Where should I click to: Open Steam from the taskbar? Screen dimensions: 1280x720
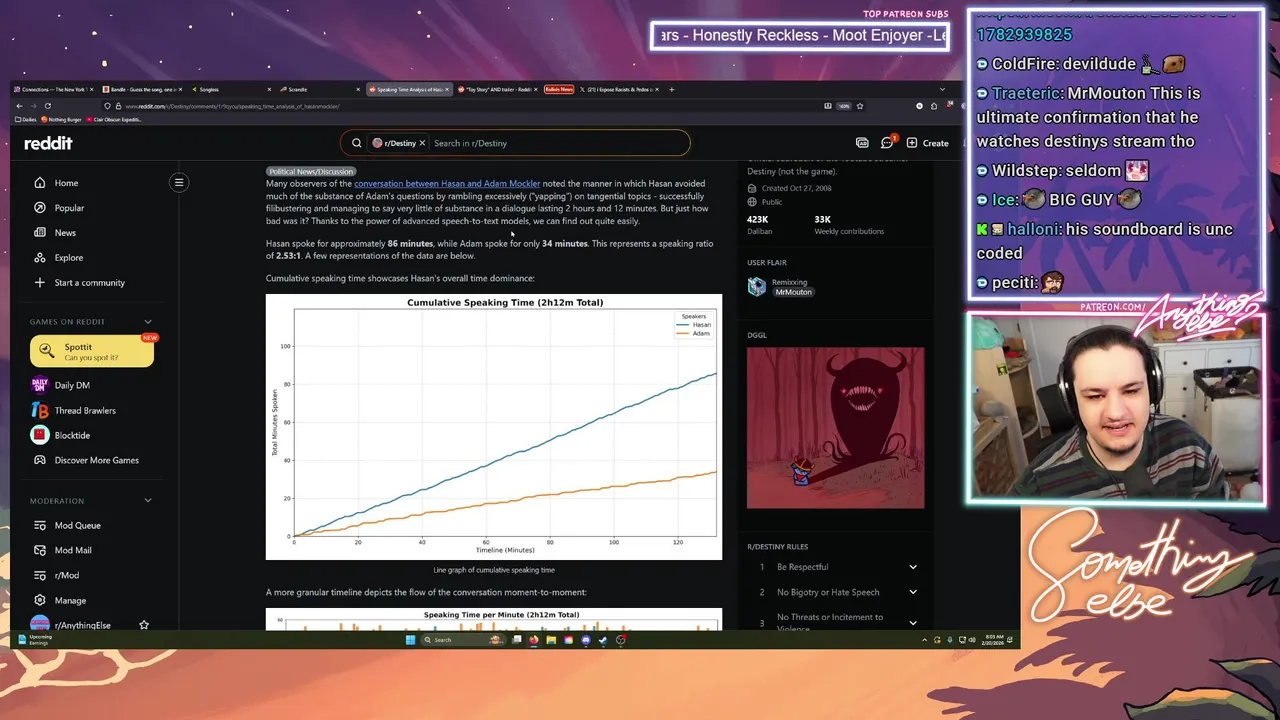coord(603,640)
